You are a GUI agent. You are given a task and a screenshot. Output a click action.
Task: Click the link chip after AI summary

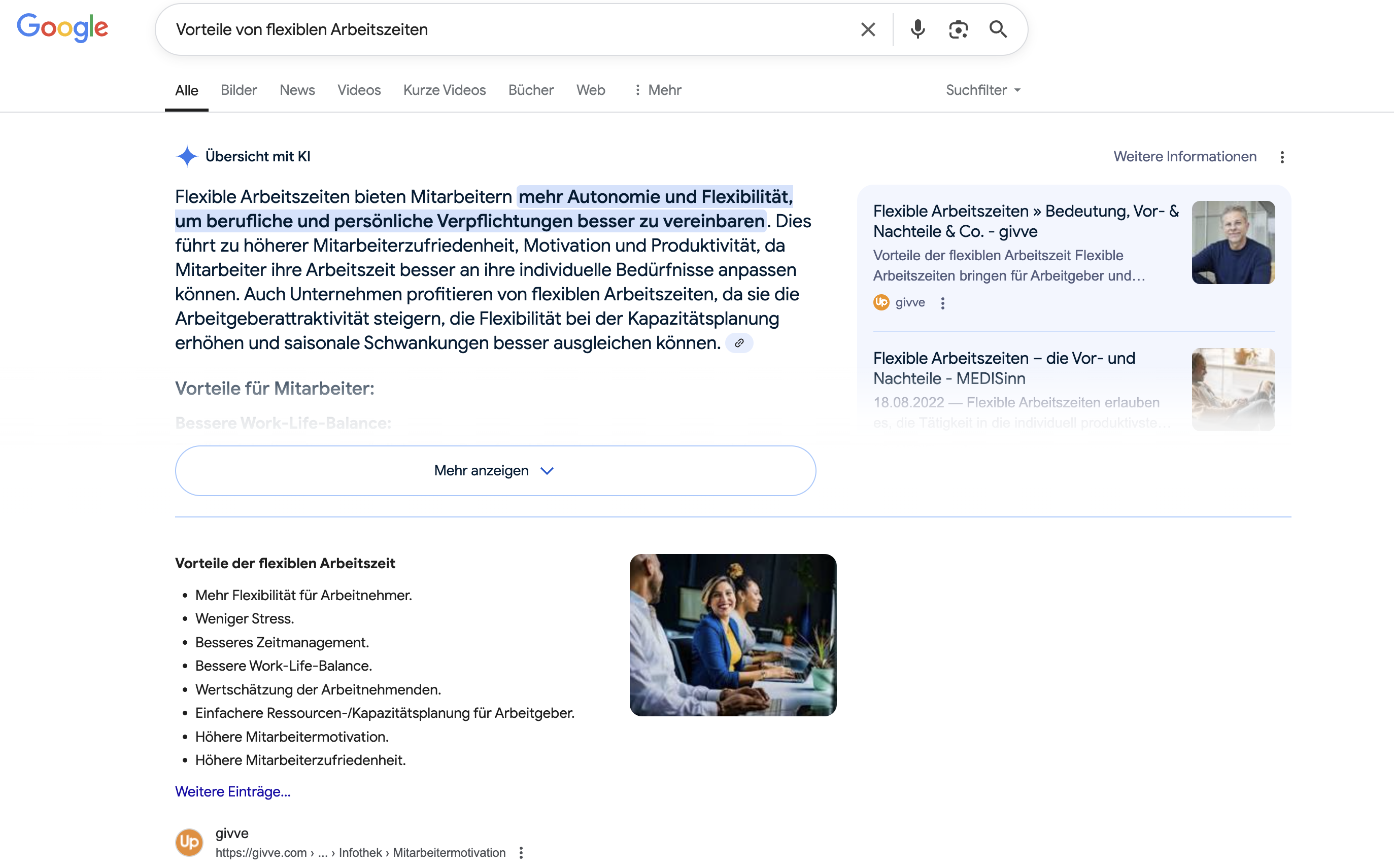click(739, 343)
